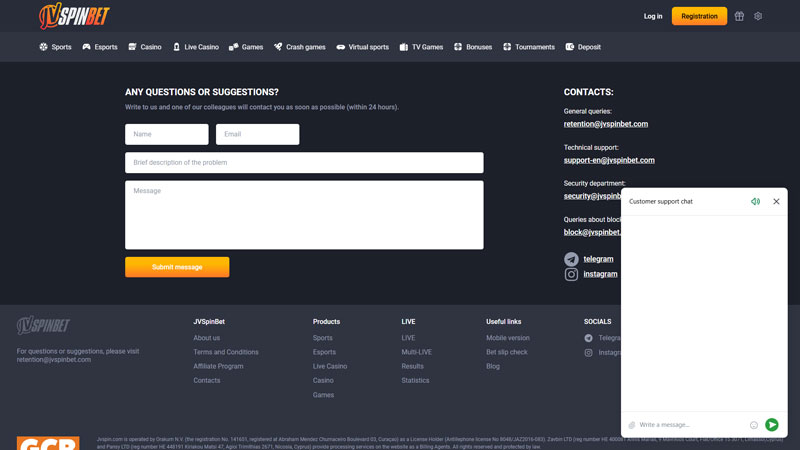Click footer retention@jvspinbet.com email address
Screen dimensions: 800x450
click(54, 360)
